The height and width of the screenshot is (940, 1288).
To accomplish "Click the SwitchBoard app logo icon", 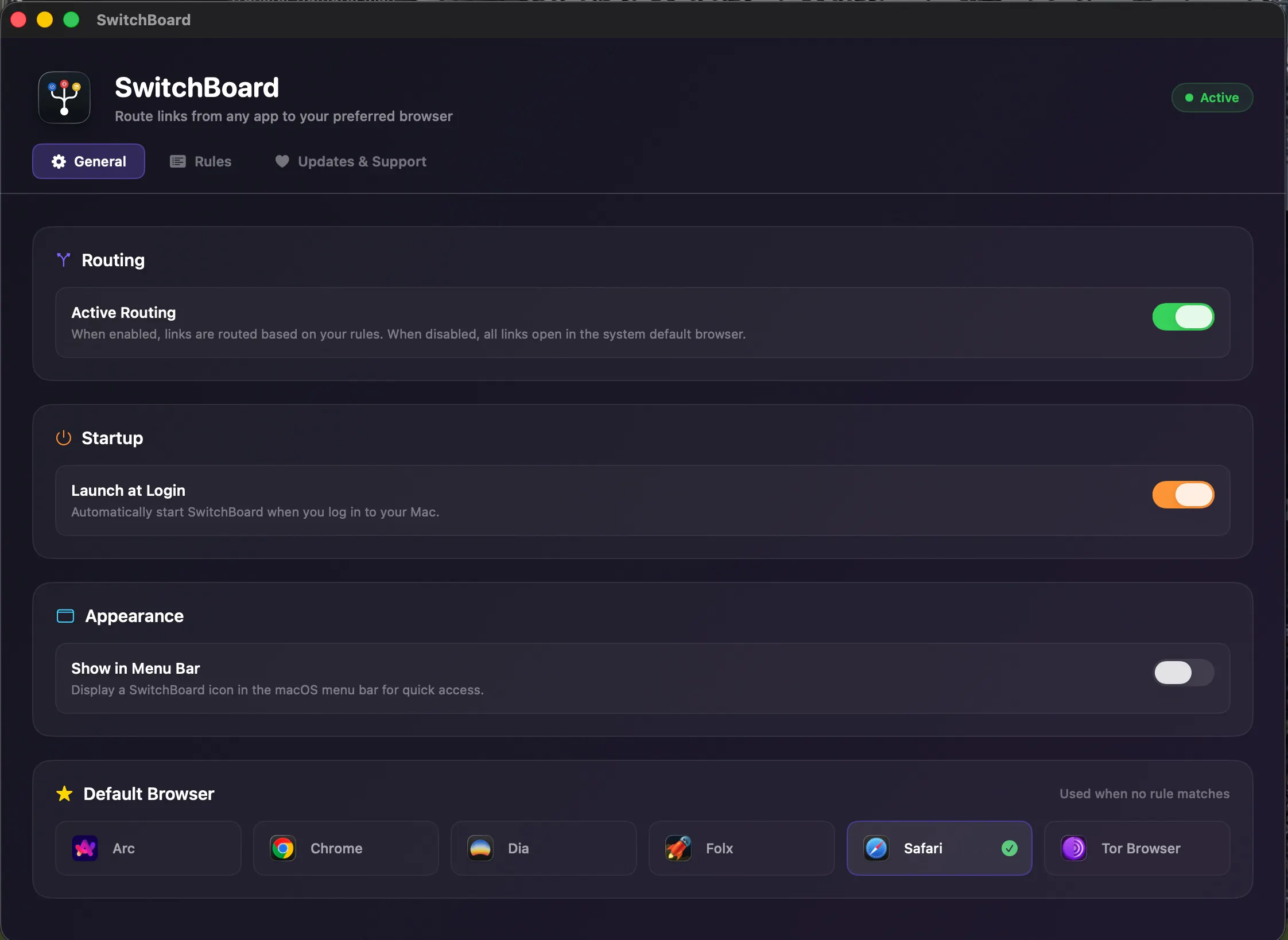I will 64,98.
